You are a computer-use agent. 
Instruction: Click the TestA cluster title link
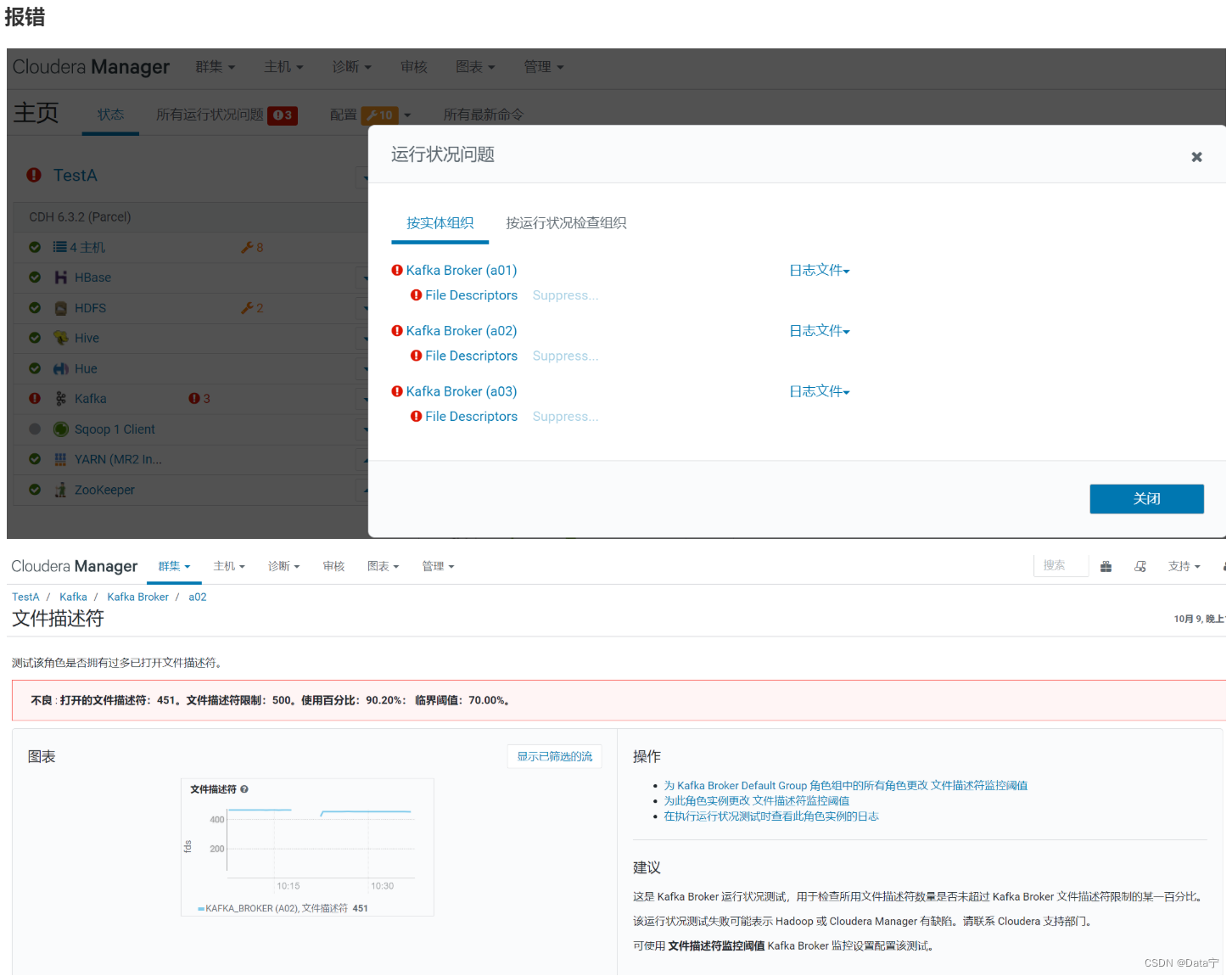tap(76, 175)
